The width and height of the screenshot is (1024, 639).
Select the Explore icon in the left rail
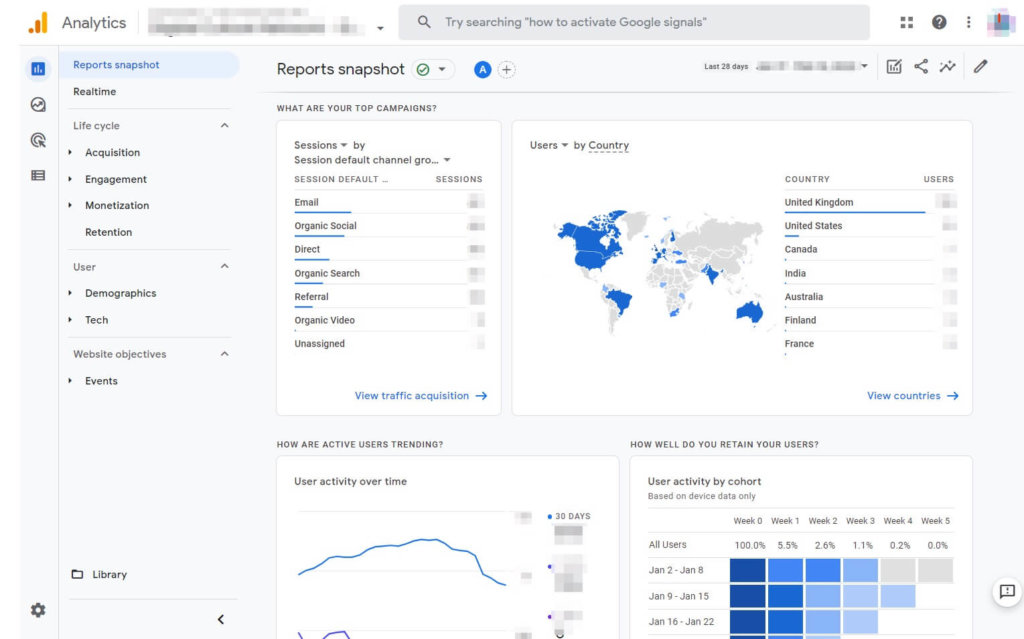[38, 104]
